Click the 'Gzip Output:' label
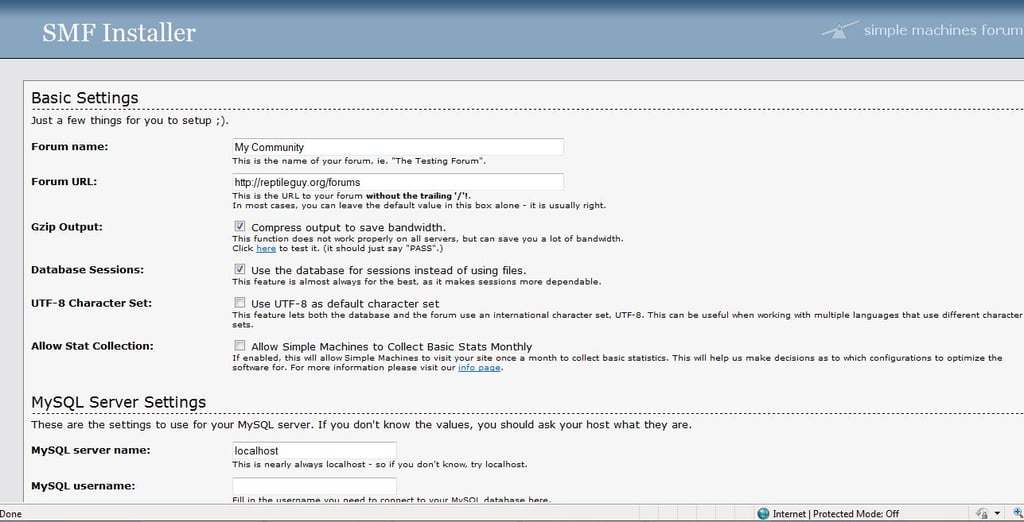This screenshot has height=522, width=1024. click(x=67, y=227)
